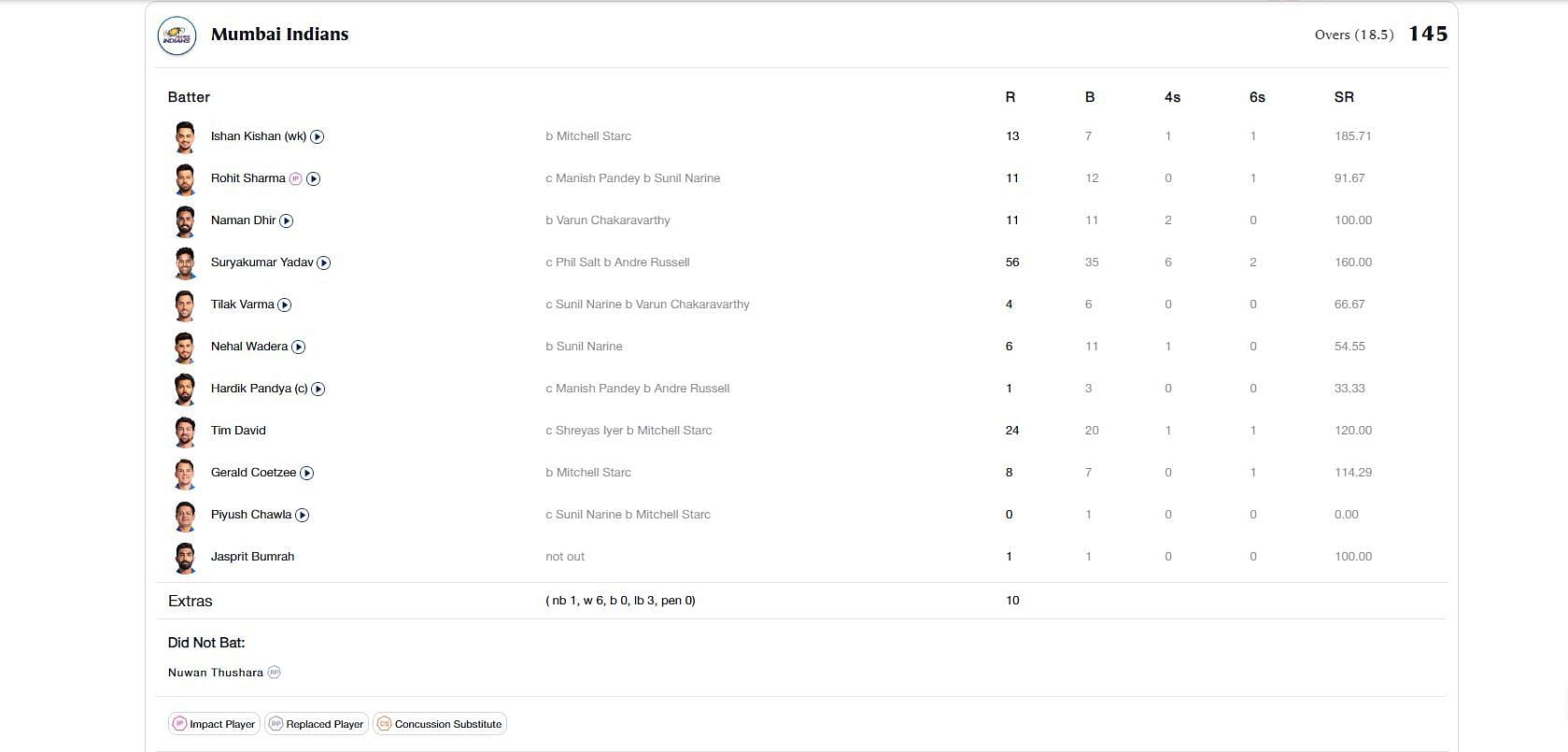Click the Overs (18.5) text
The height and width of the screenshot is (752, 1568).
tap(1354, 35)
